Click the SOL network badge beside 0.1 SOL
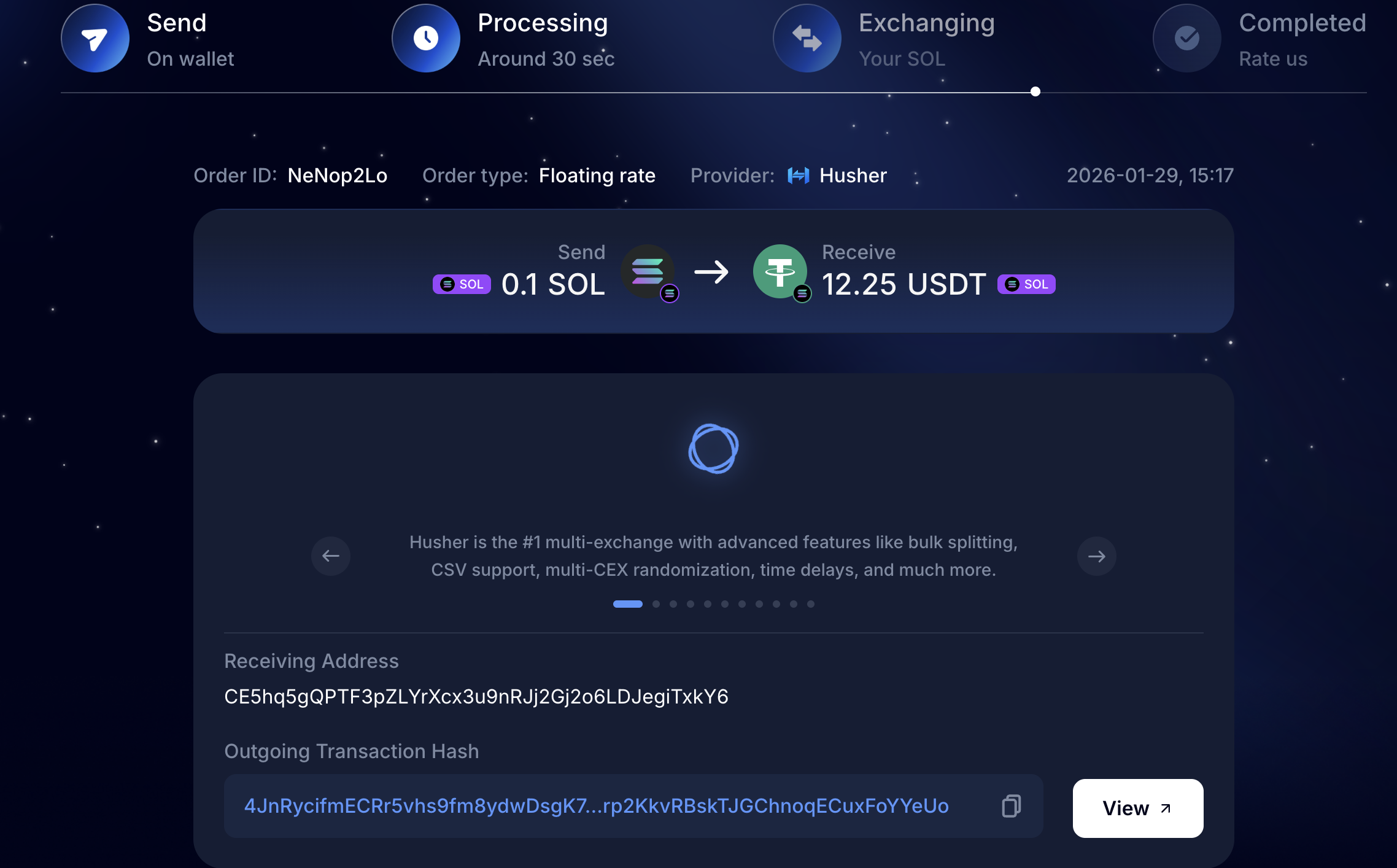 click(462, 284)
